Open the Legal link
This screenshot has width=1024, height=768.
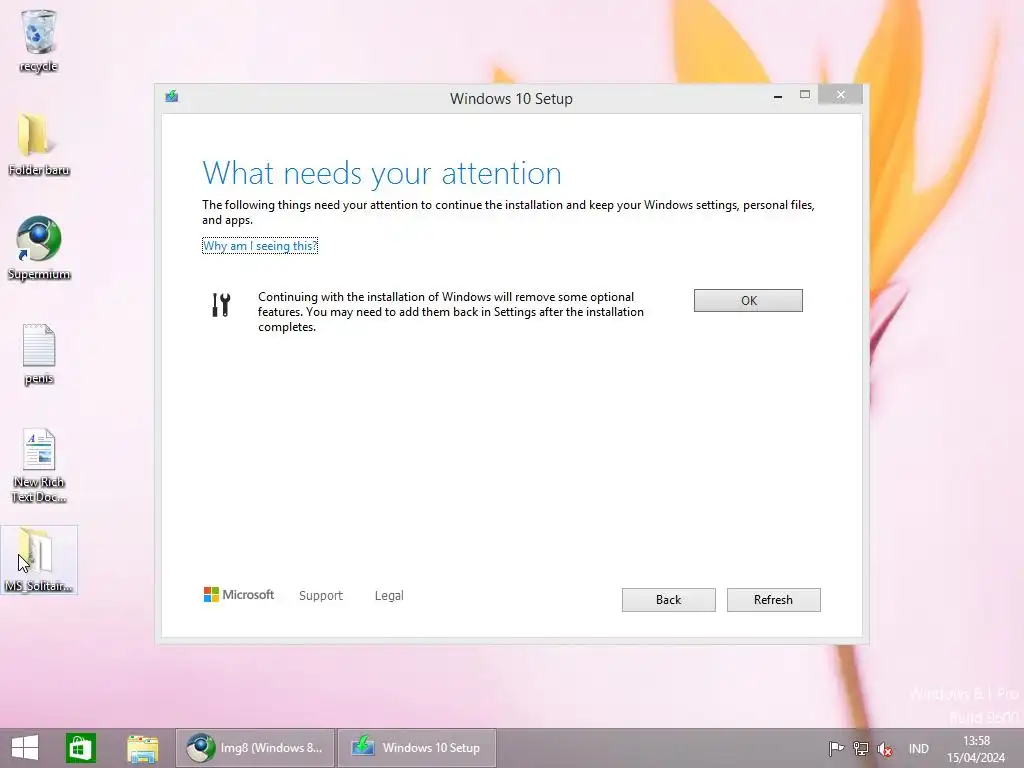point(389,596)
